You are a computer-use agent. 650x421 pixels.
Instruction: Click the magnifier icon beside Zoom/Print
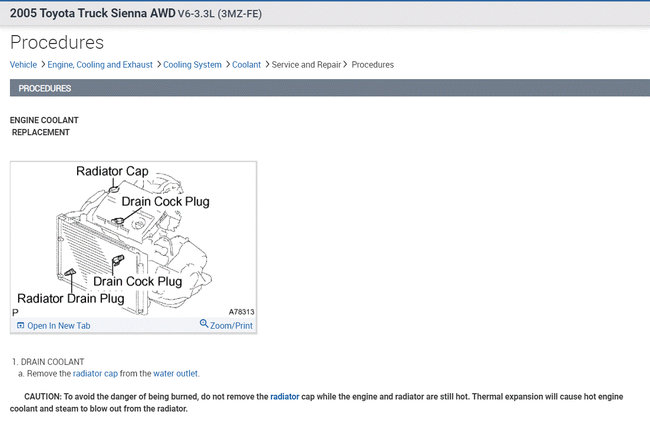coord(204,323)
